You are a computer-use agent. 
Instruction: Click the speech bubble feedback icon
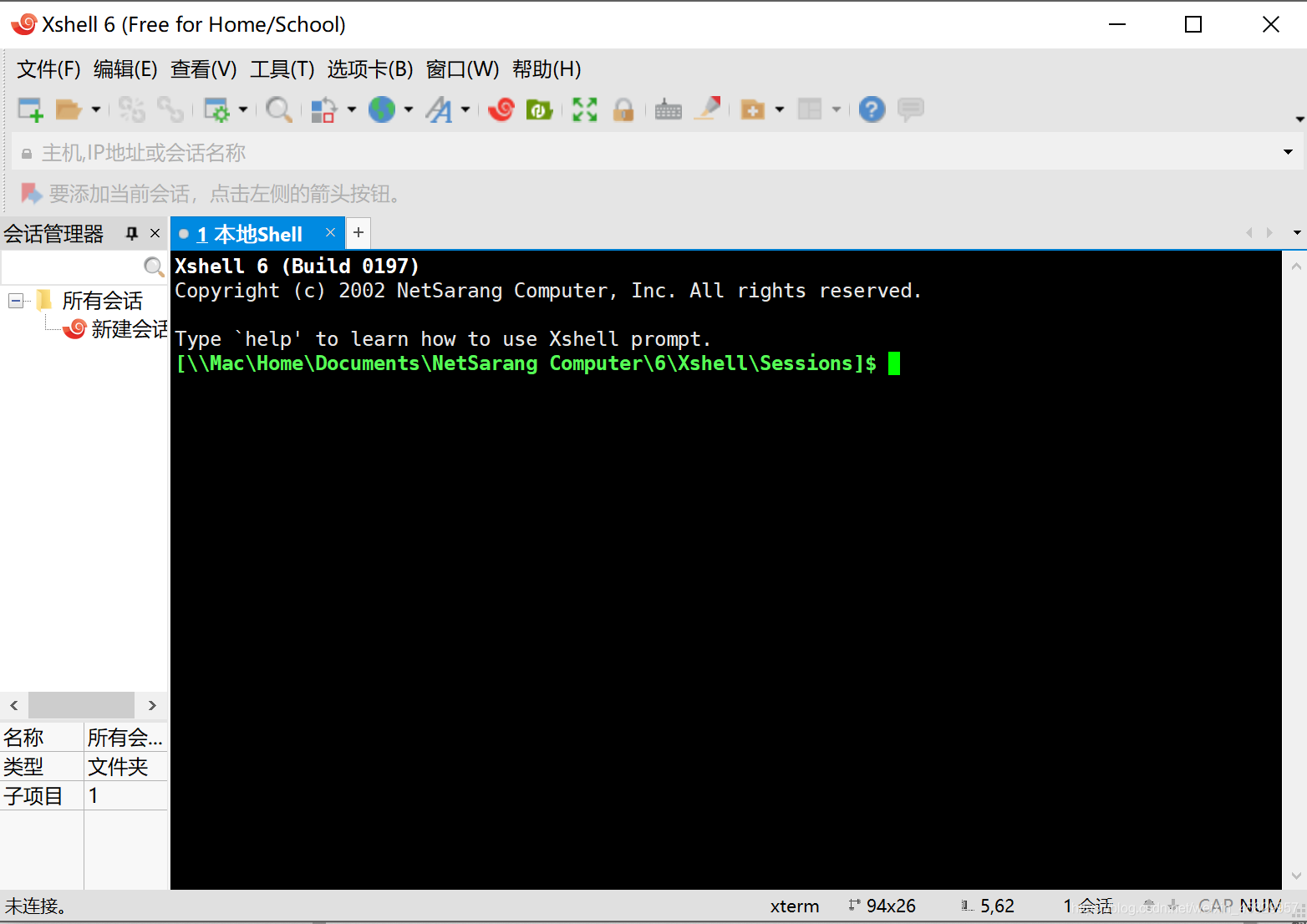(911, 109)
